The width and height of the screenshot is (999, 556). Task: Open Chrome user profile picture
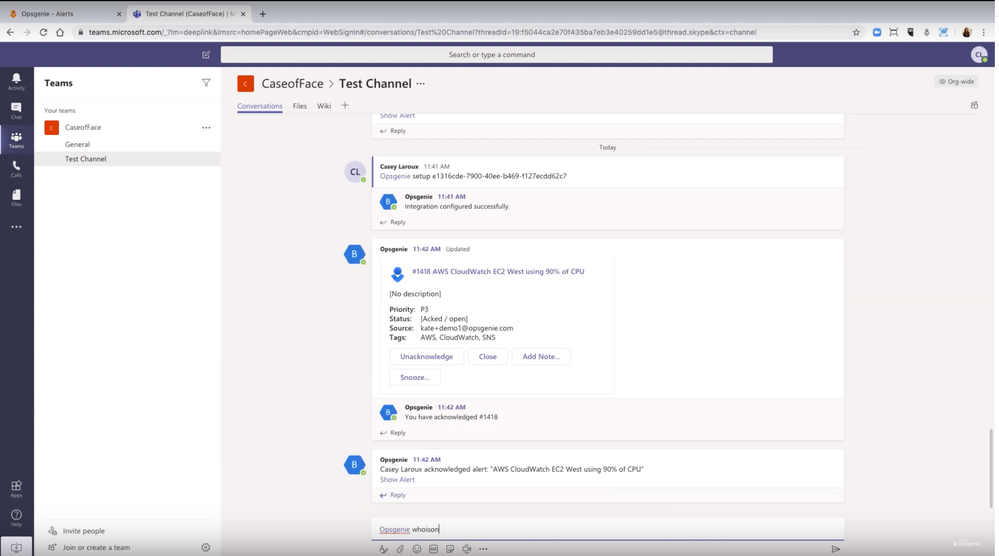(967, 32)
